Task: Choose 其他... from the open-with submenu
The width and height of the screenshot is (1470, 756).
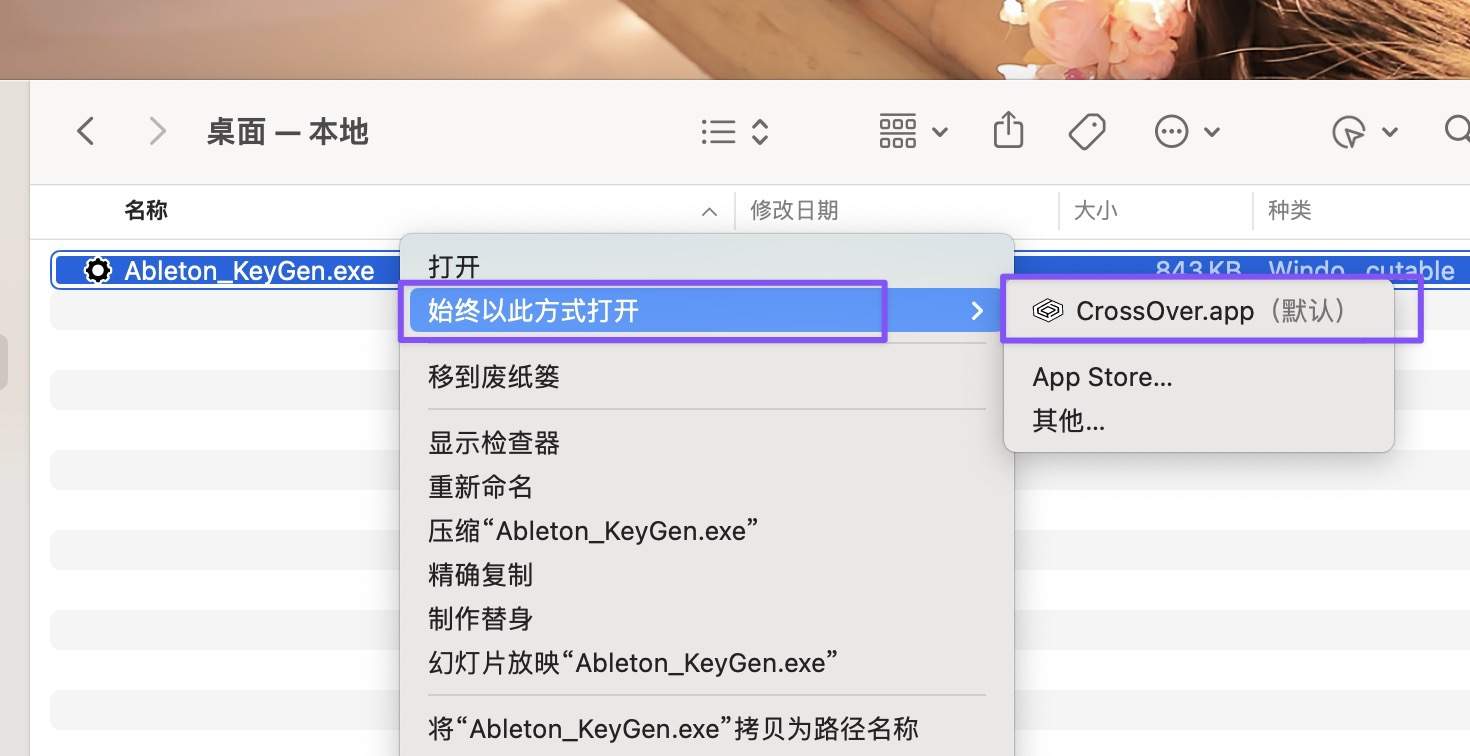Action: click(x=1067, y=421)
